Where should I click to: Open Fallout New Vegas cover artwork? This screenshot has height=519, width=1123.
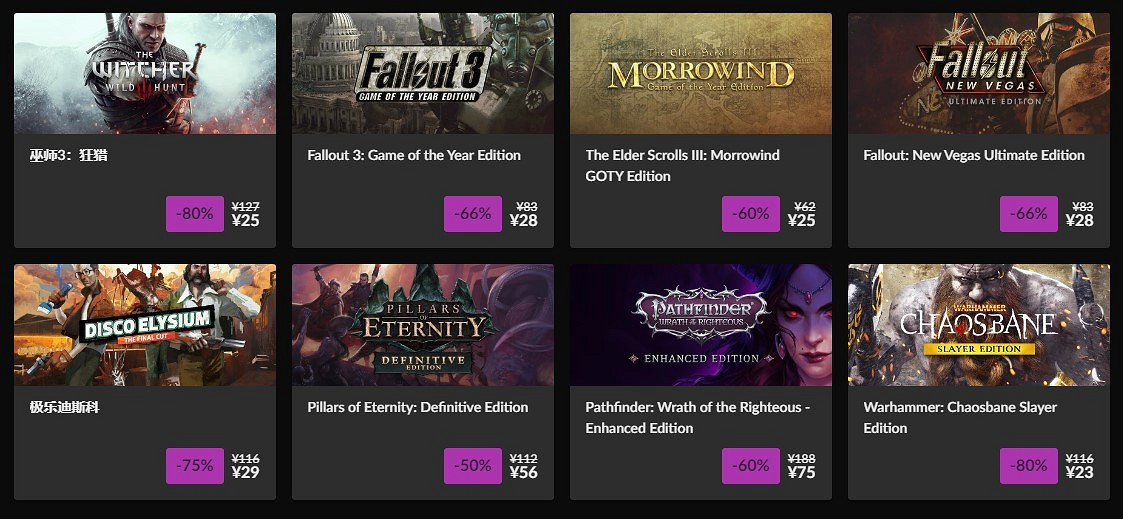click(x=979, y=73)
